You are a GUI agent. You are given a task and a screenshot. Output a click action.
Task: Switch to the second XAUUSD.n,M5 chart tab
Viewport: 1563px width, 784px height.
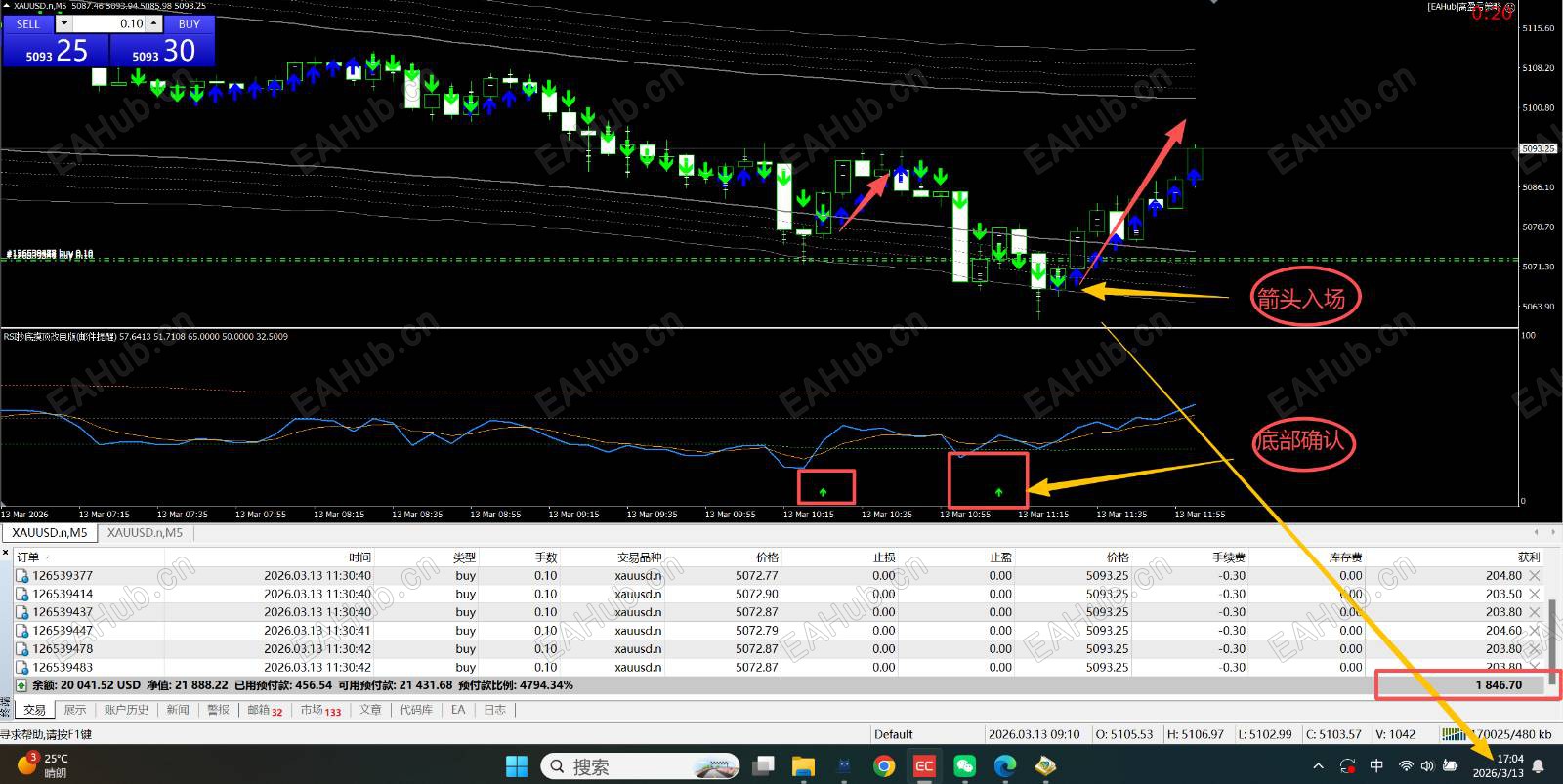coord(145,533)
